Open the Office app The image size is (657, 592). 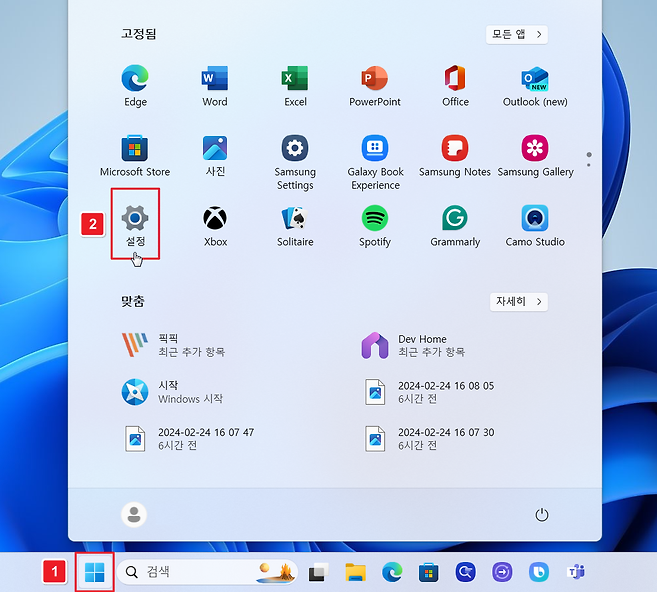pos(455,86)
